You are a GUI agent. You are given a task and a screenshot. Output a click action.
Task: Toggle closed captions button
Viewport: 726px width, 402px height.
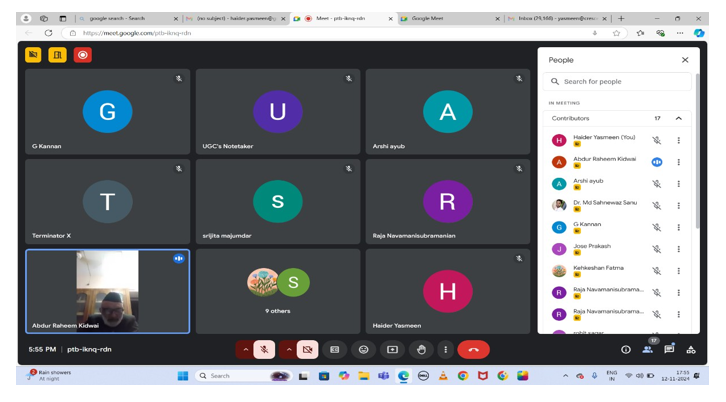click(335, 349)
